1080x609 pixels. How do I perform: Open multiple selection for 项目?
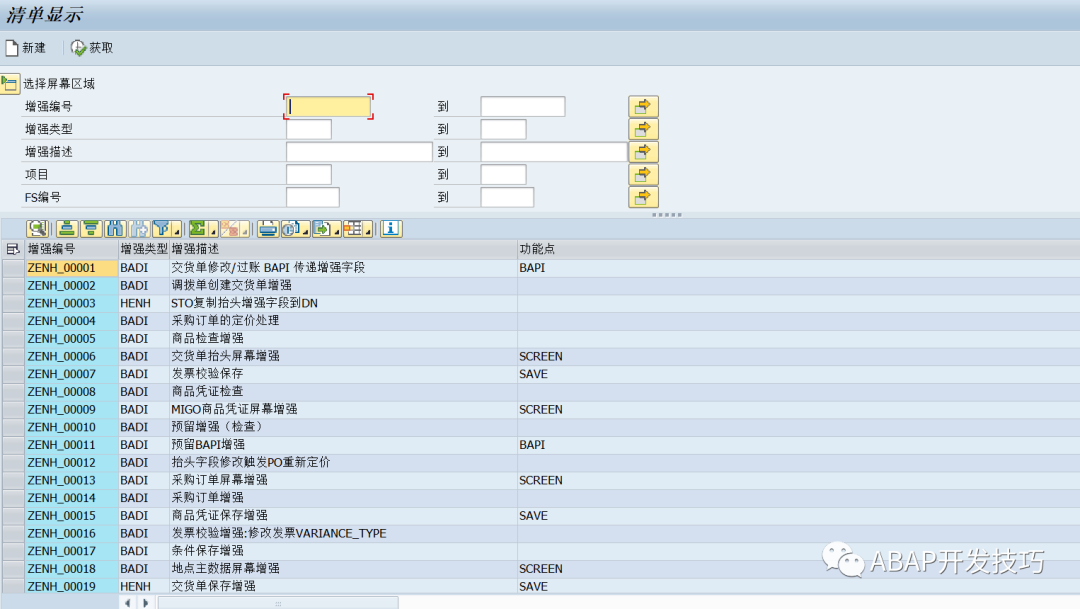coord(643,174)
